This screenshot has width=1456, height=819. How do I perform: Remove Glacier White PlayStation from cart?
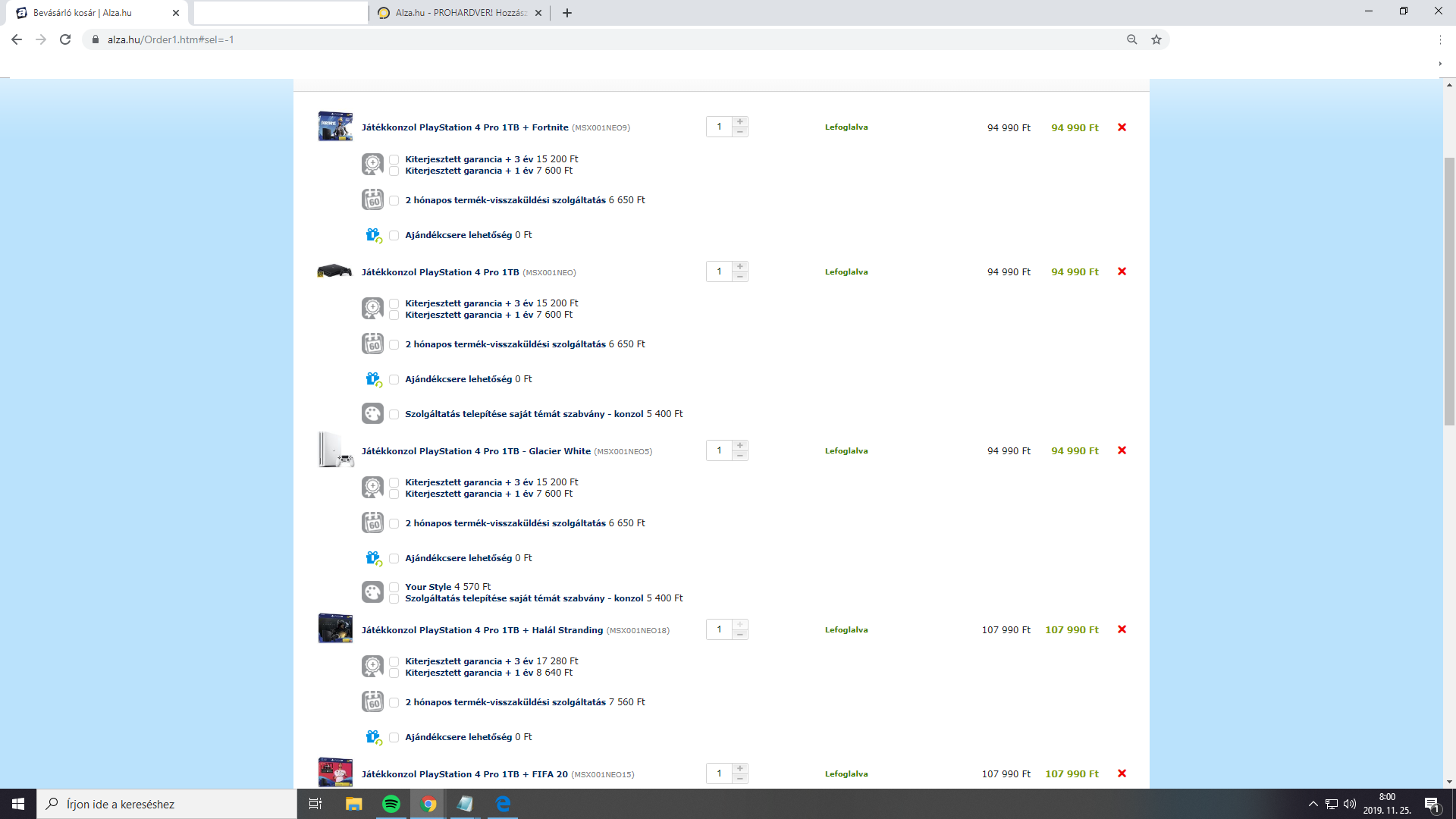pyautogui.click(x=1122, y=450)
